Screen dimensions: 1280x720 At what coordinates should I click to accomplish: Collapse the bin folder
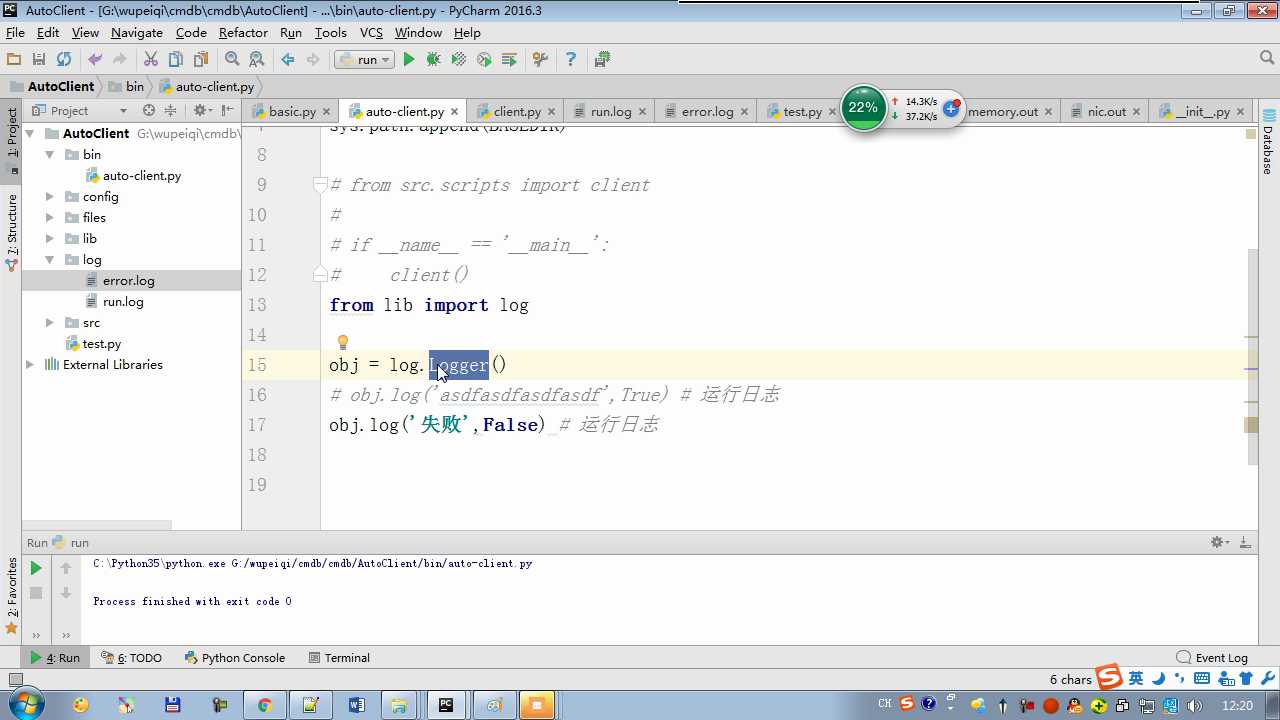click(x=50, y=155)
